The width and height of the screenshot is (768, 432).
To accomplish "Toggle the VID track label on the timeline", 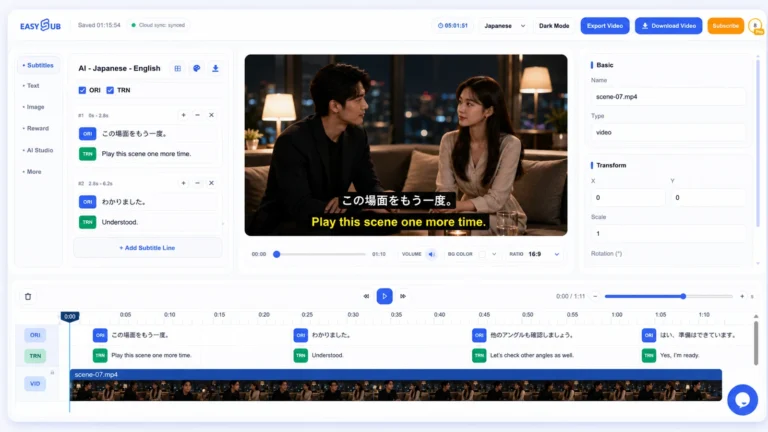I will pyautogui.click(x=35, y=384).
